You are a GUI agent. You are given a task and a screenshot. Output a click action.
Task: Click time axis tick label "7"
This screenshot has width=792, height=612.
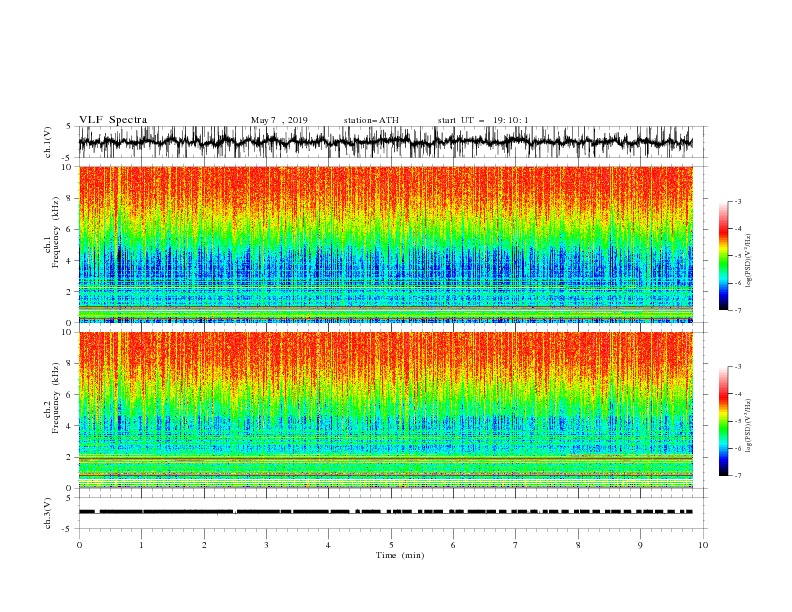point(516,545)
